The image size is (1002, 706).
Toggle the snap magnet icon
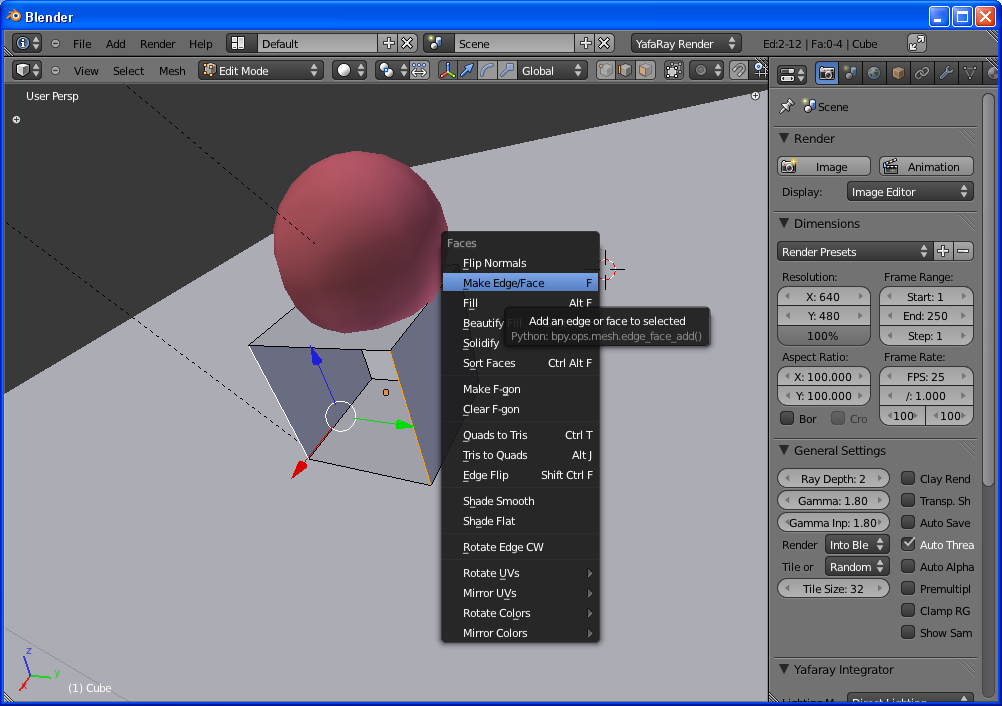click(x=738, y=70)
